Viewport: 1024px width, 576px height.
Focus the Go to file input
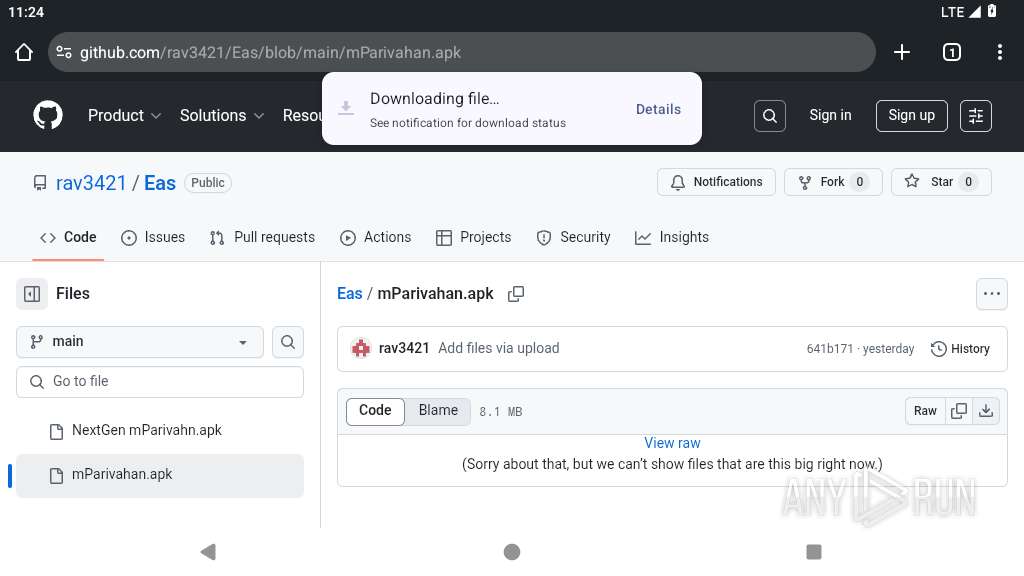click(x=160, y=382)
